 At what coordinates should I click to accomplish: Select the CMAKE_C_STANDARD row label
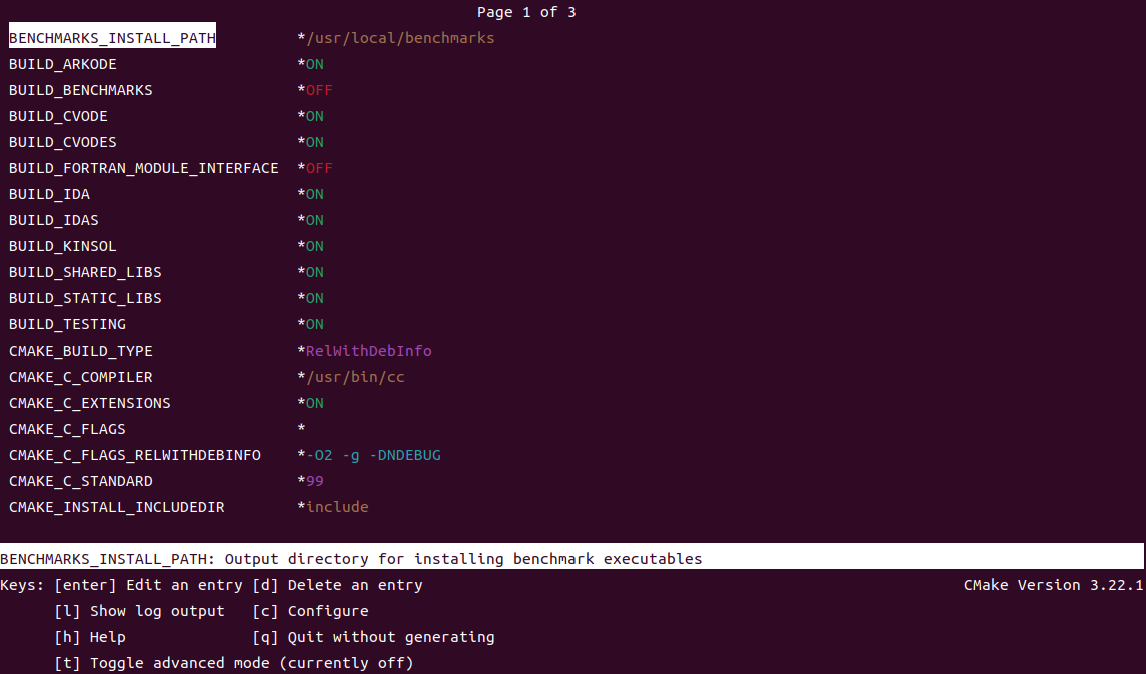[x=80, y=481]
